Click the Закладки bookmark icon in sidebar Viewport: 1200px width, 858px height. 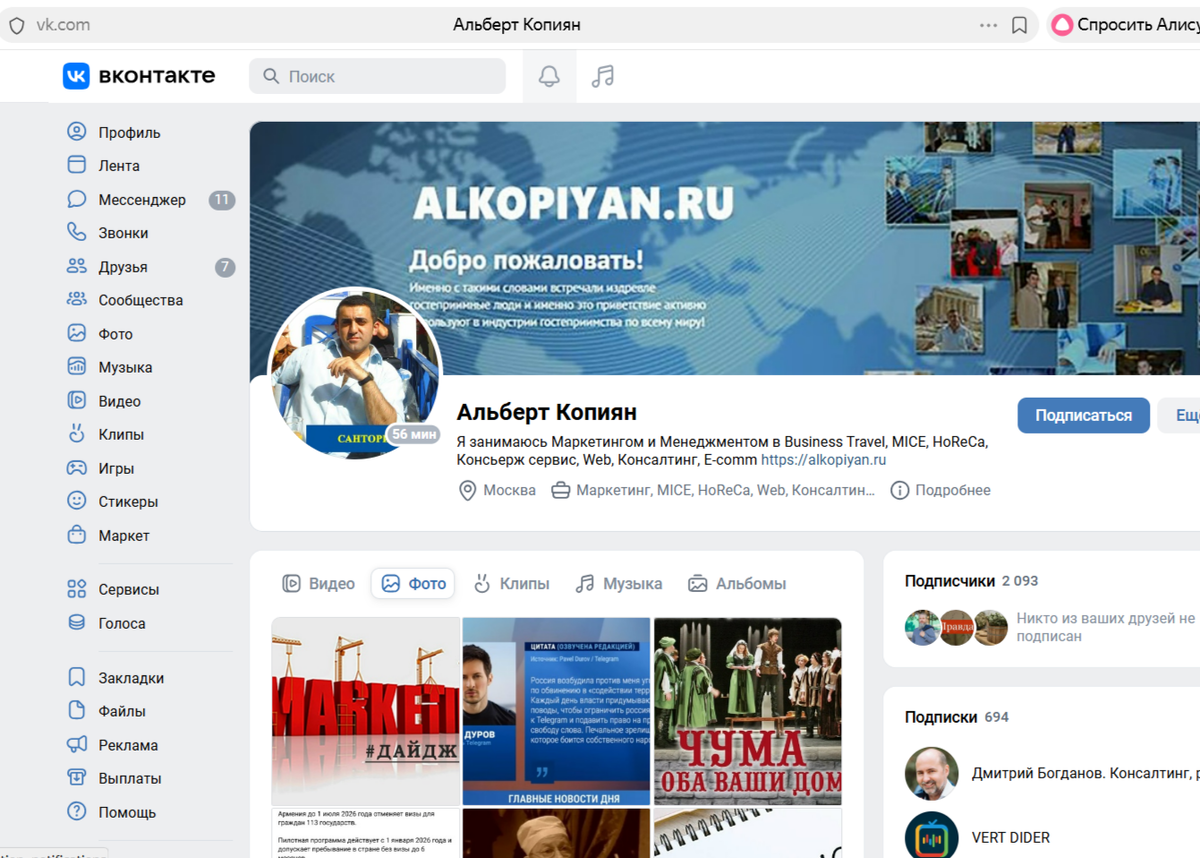[77, 678]
